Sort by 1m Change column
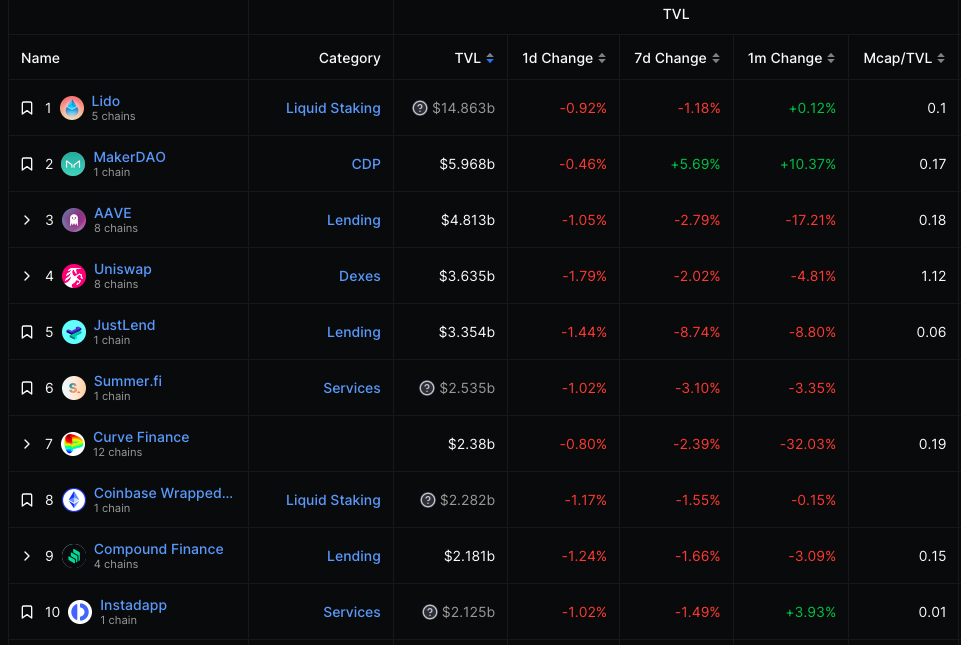 (x=791, y=58)
